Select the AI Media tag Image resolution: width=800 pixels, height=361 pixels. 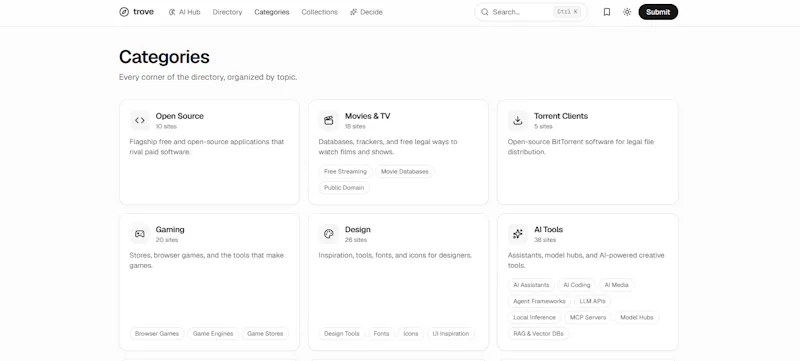click(x=616, y=285)
